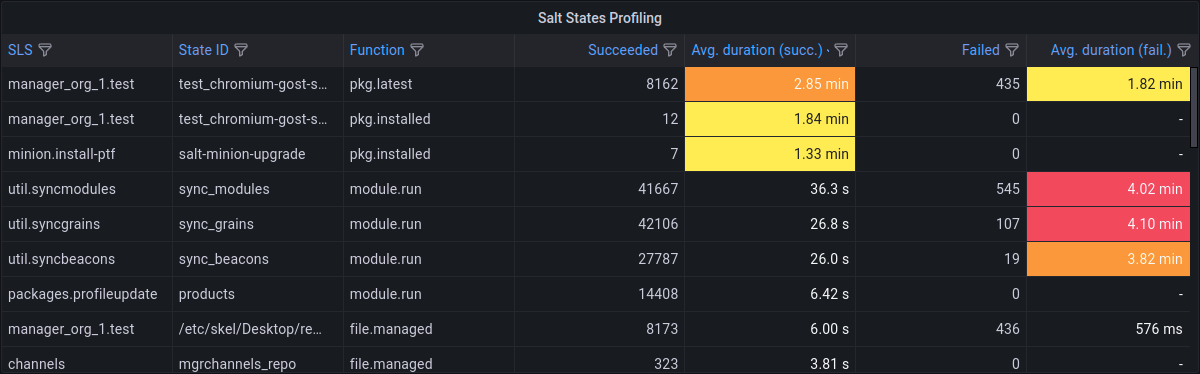Click the 26.8 s duration cell
The image size is (1200, 374).
click(770, 224)
